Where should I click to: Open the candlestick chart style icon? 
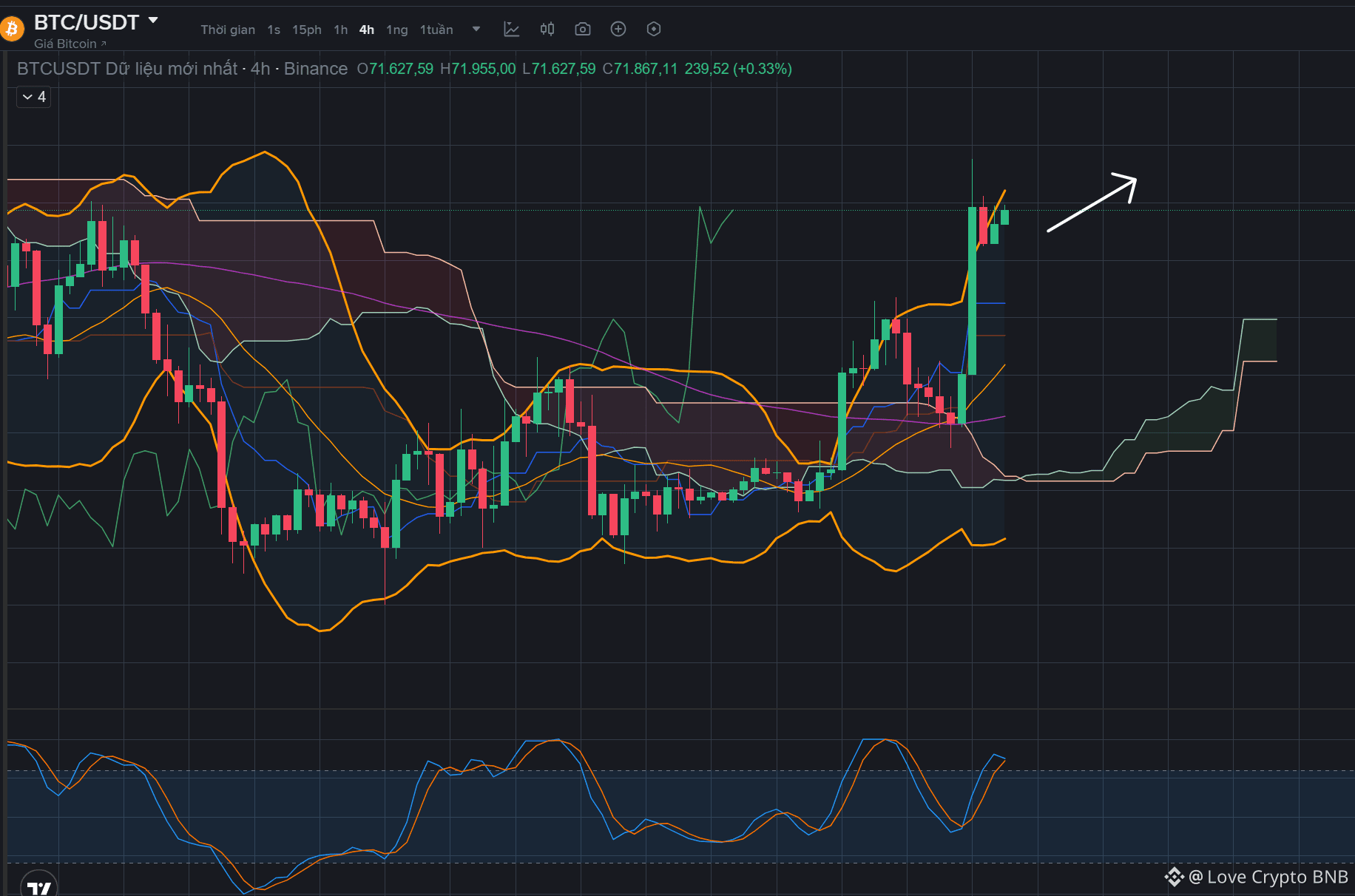point(547,29)
